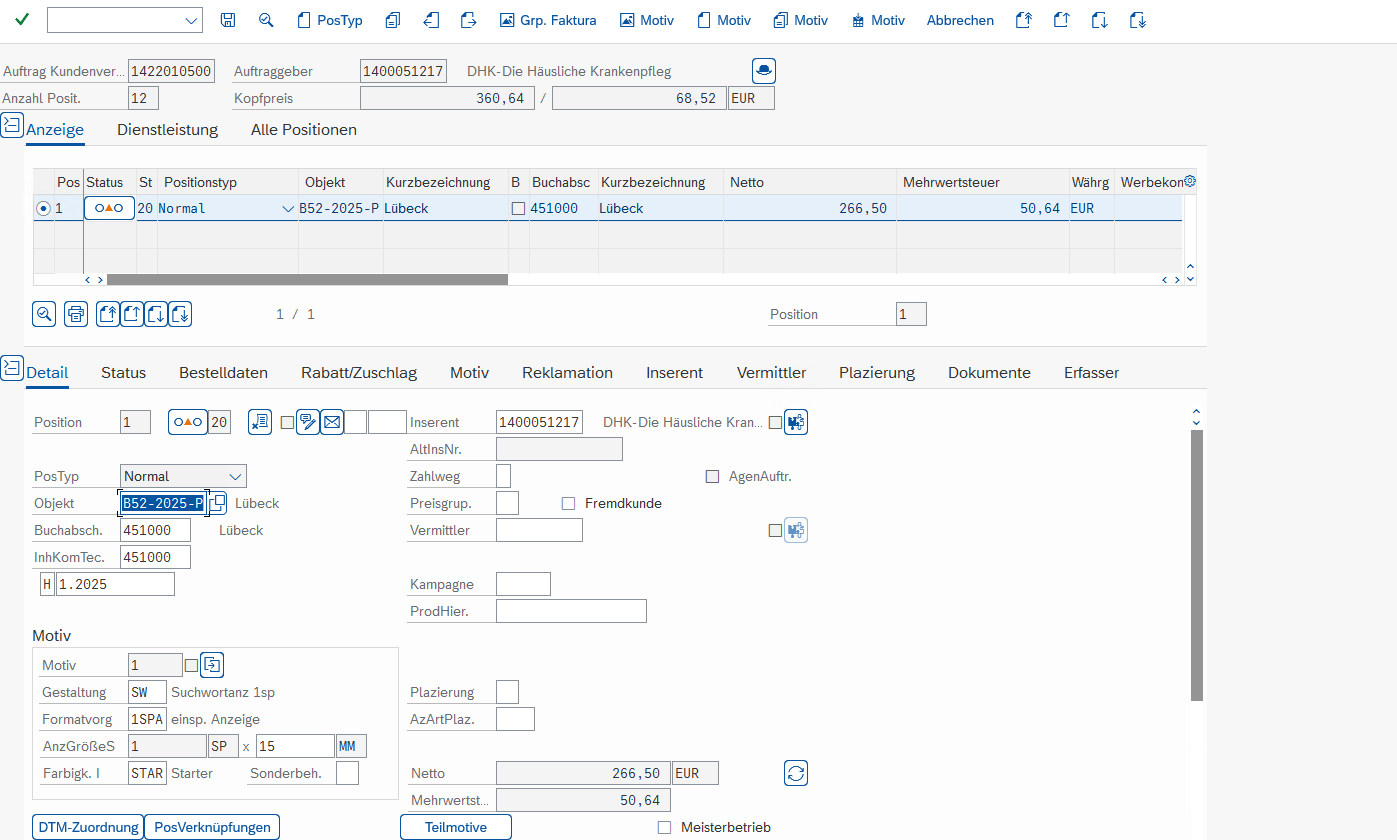Click the puzzle icon in the Vermittler row

pyautogui.click(x=796, y=530)
